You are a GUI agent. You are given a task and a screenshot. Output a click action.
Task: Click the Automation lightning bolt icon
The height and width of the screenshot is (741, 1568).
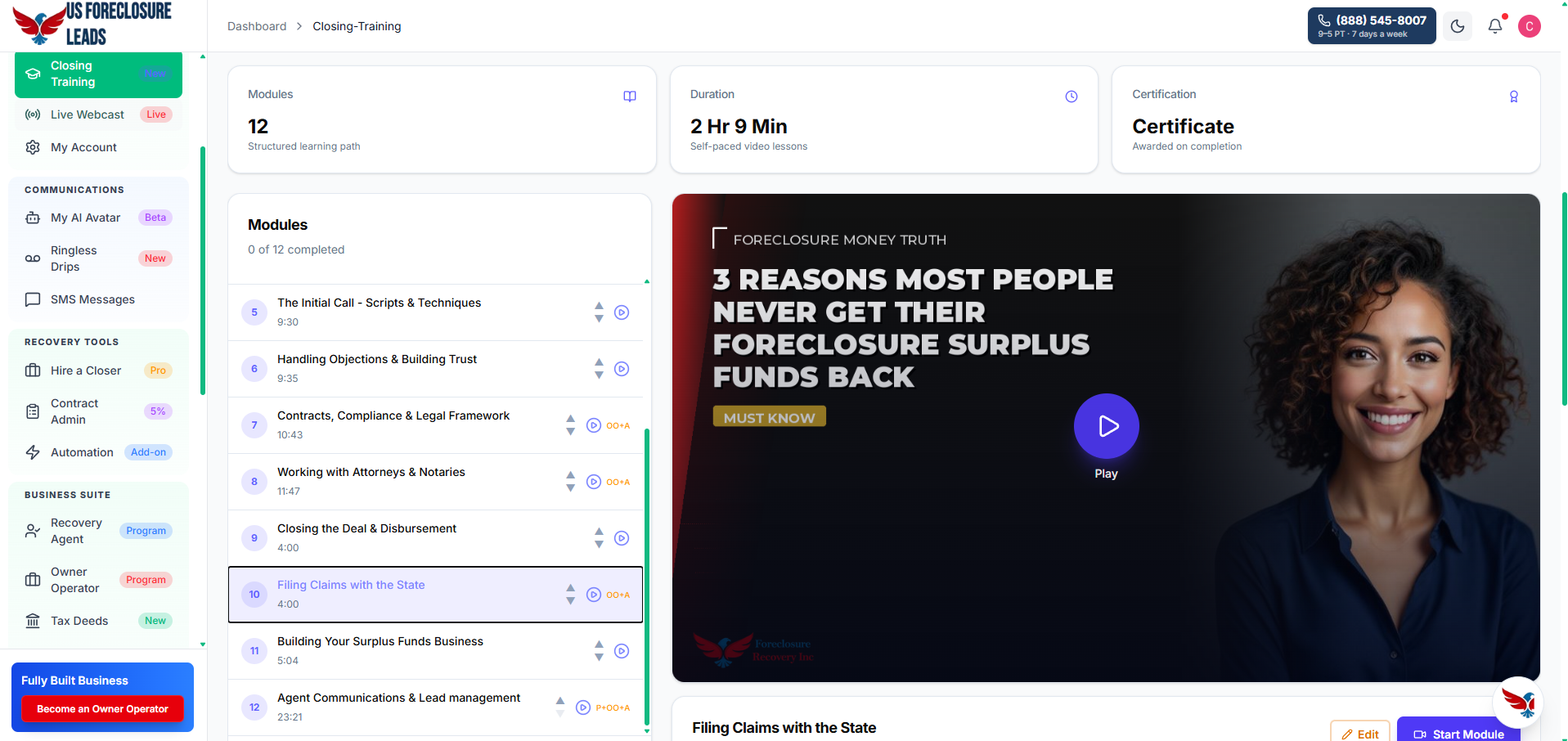pos(33,452)
